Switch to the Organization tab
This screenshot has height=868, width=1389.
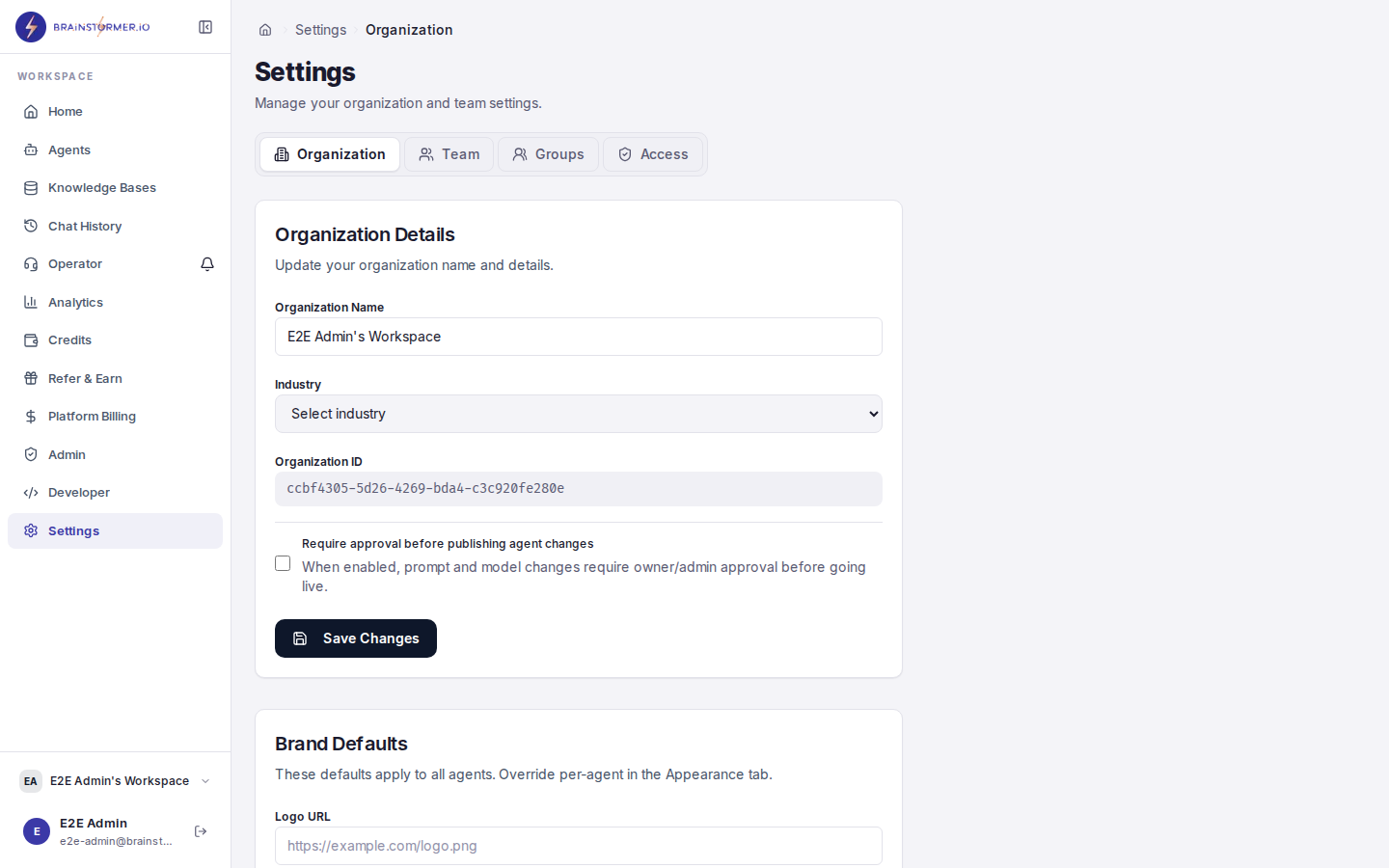point(330,154)
